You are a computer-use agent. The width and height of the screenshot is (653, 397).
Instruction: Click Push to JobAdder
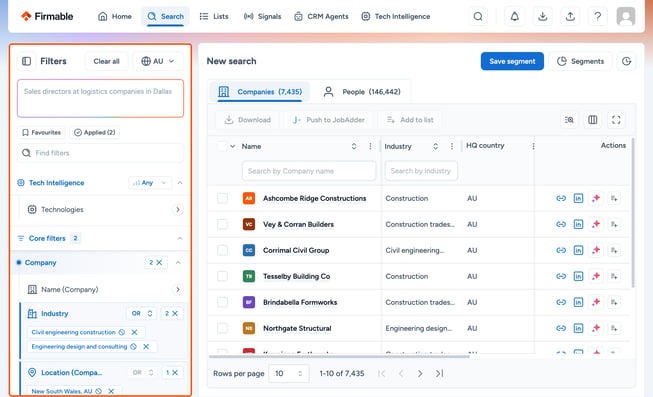tap(329, 120)
